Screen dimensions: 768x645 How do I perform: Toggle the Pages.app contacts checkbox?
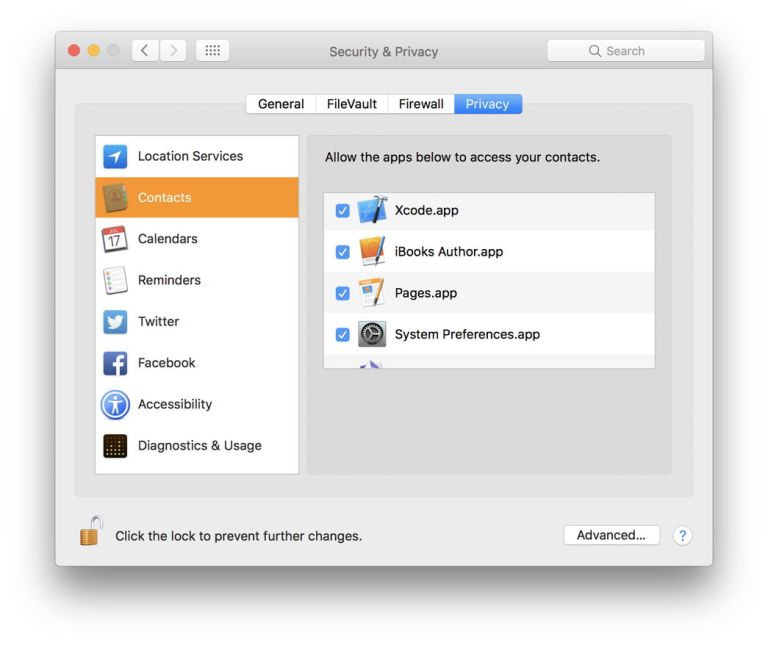click(x=342, y=293)
